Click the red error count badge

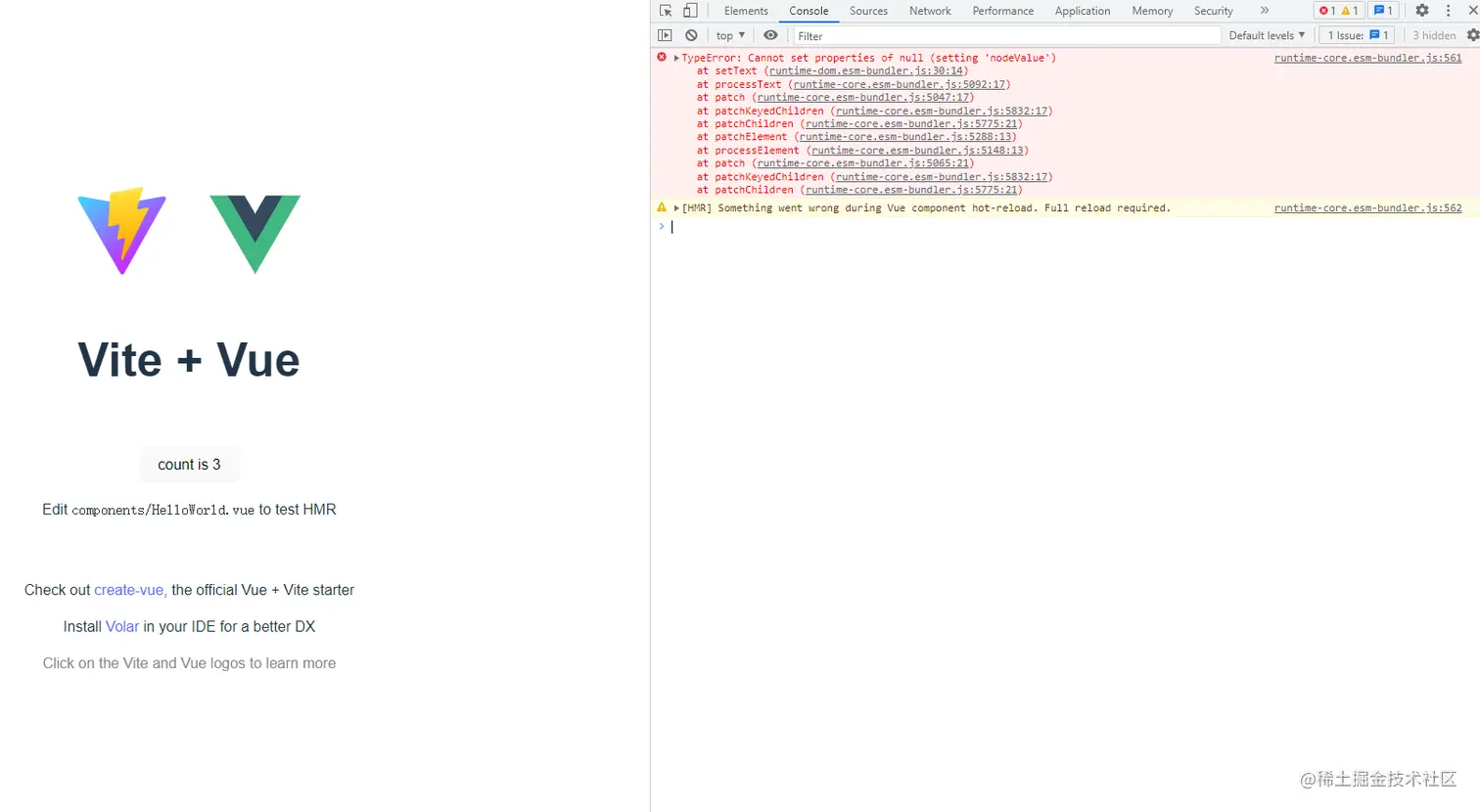click(1327, 11)
